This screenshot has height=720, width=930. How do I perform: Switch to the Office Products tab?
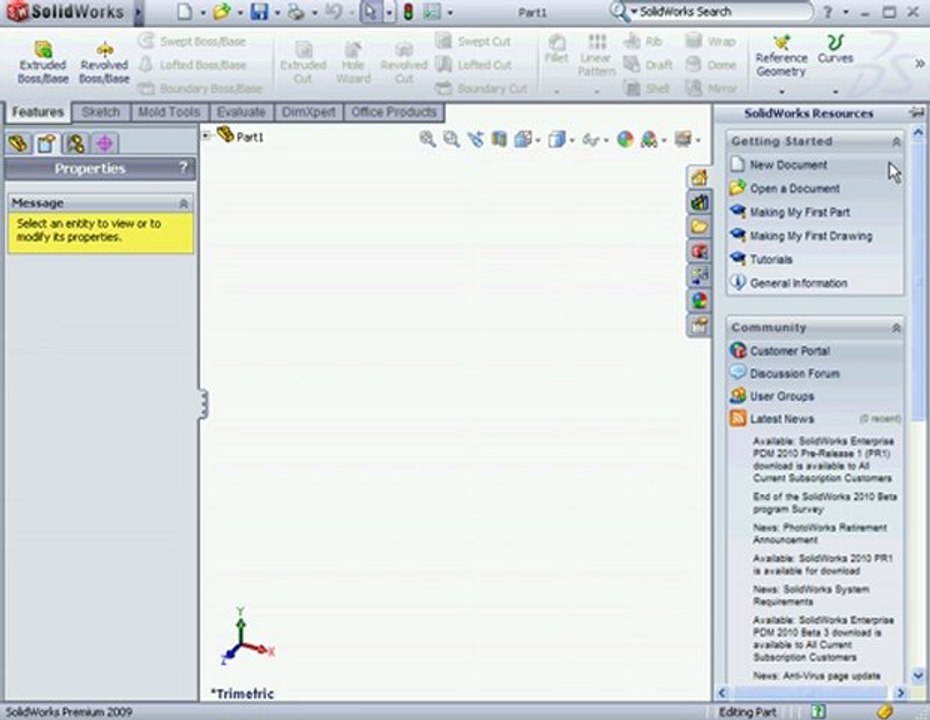394,112
